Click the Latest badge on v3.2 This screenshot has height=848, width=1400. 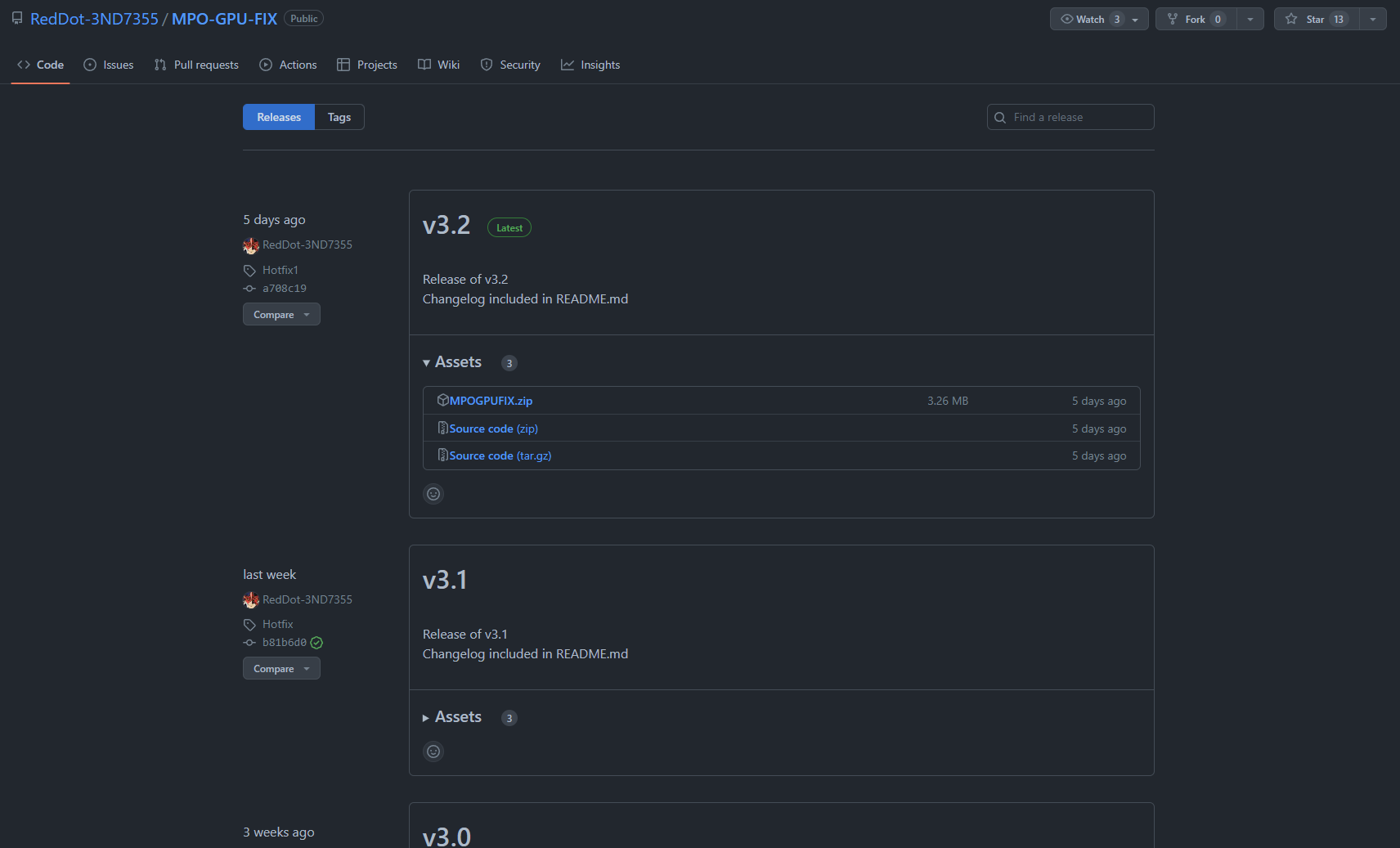pos(509,228)
